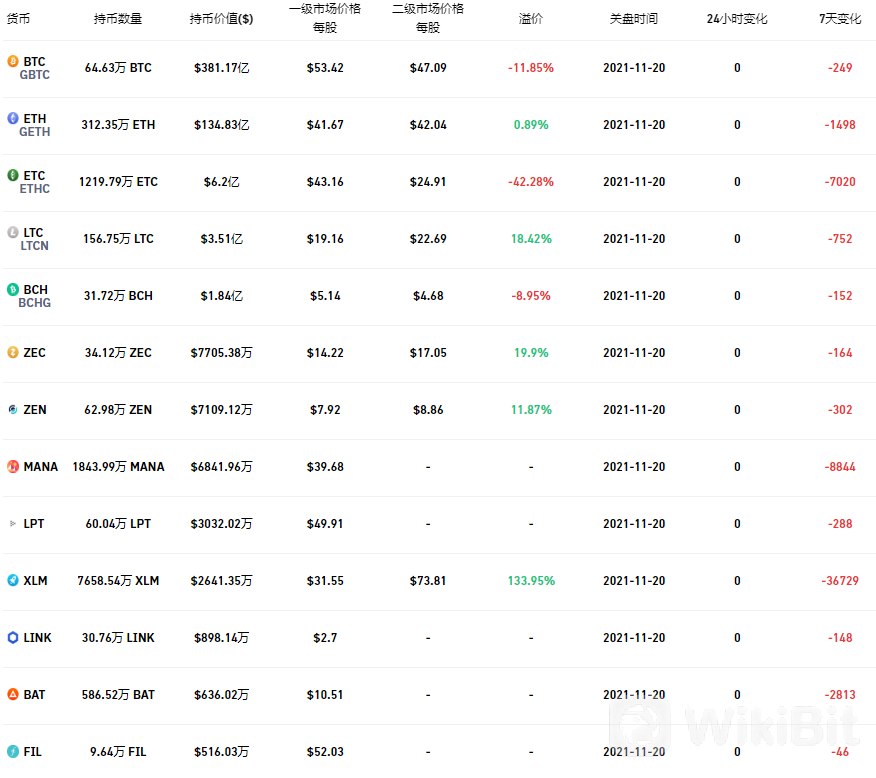Click the XLM 133.95% premium value
Screen dimensions: 876x778
531,581
